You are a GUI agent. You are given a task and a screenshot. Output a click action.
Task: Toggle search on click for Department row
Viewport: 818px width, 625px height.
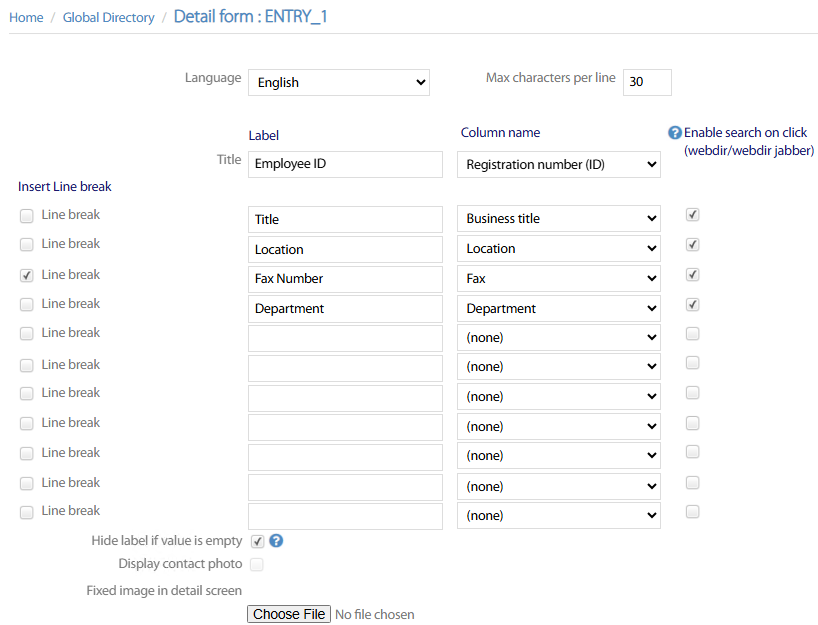(693, 304)
